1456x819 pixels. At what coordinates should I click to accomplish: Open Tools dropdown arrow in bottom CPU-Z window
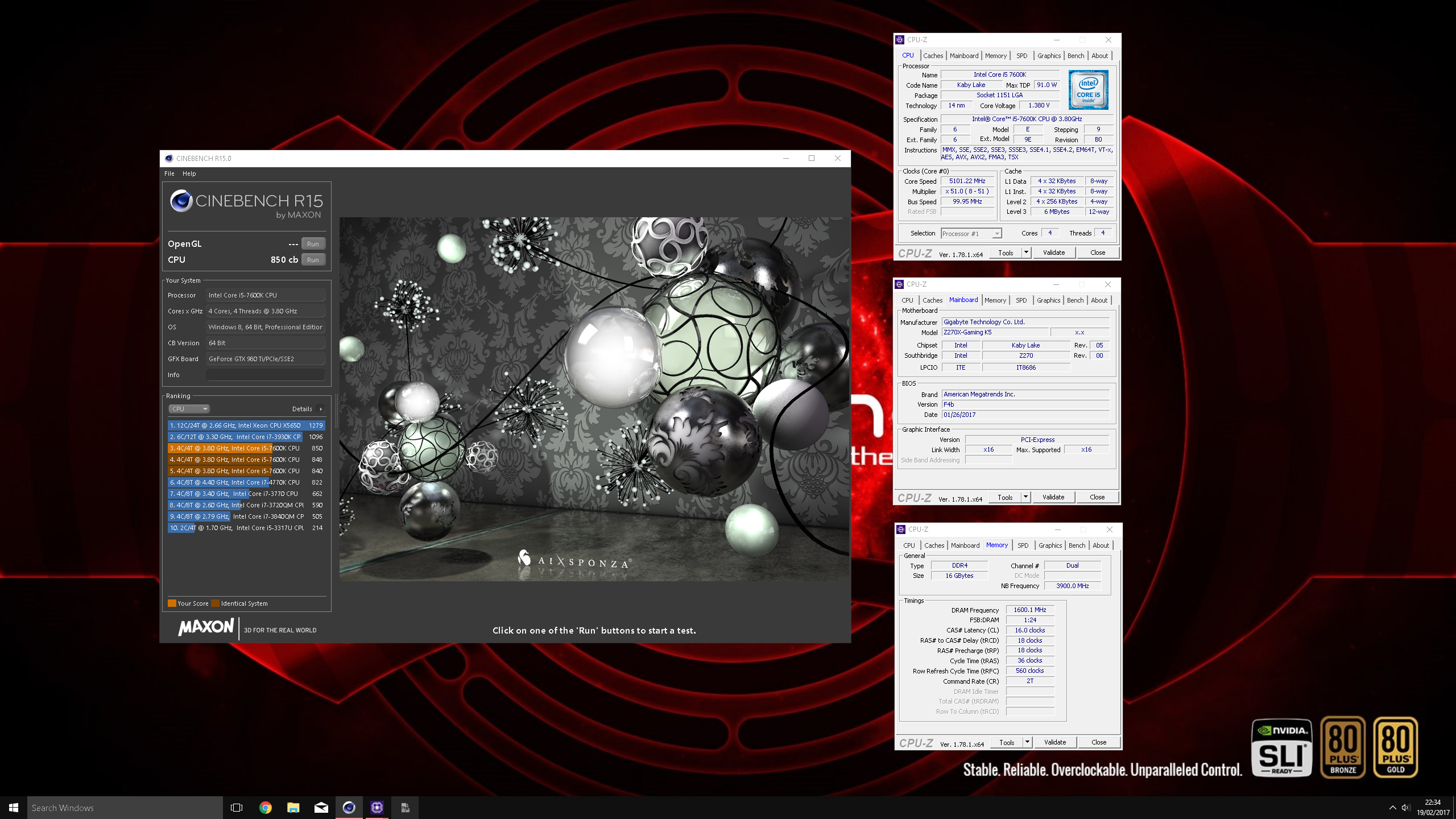[1027, 743]
